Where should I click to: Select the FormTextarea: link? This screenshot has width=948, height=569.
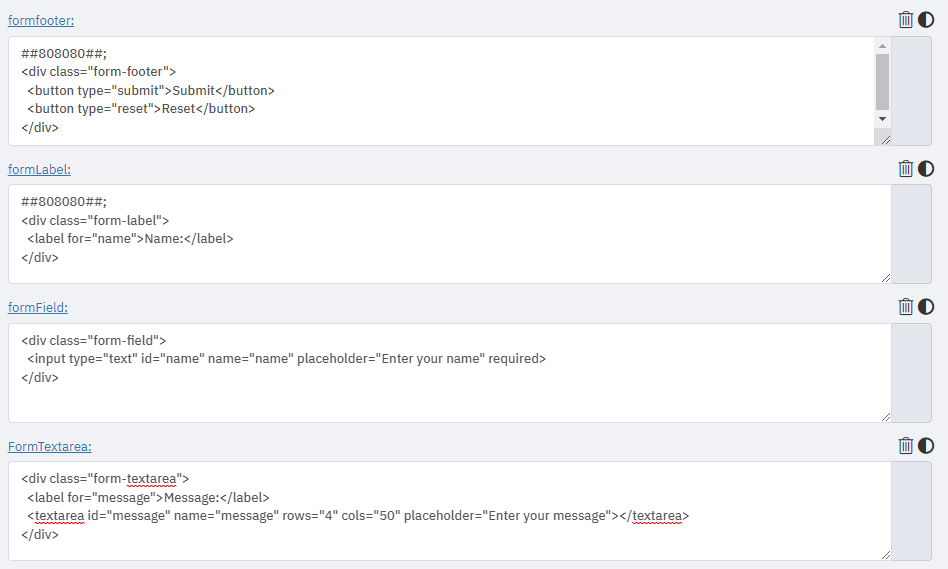(x=50, y=446)
